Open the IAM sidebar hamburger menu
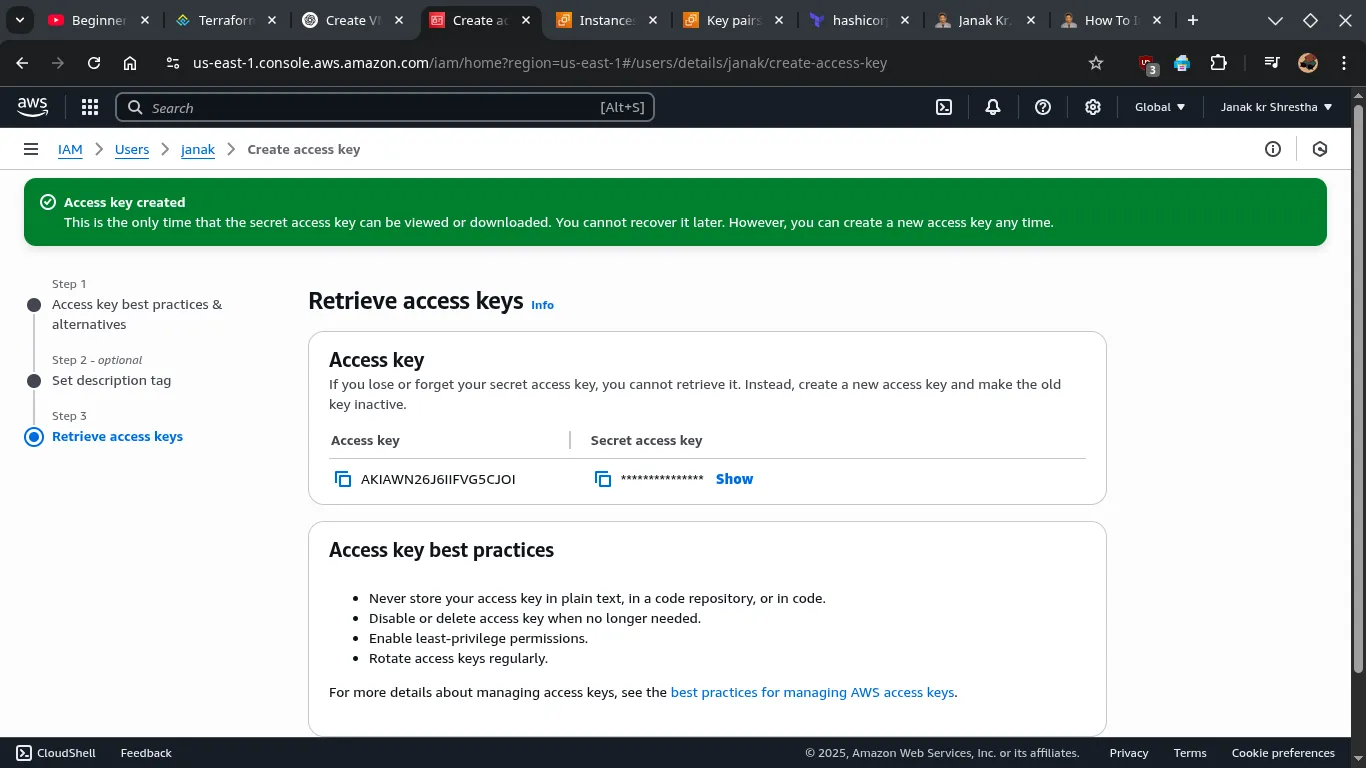 tap(31, 149)
